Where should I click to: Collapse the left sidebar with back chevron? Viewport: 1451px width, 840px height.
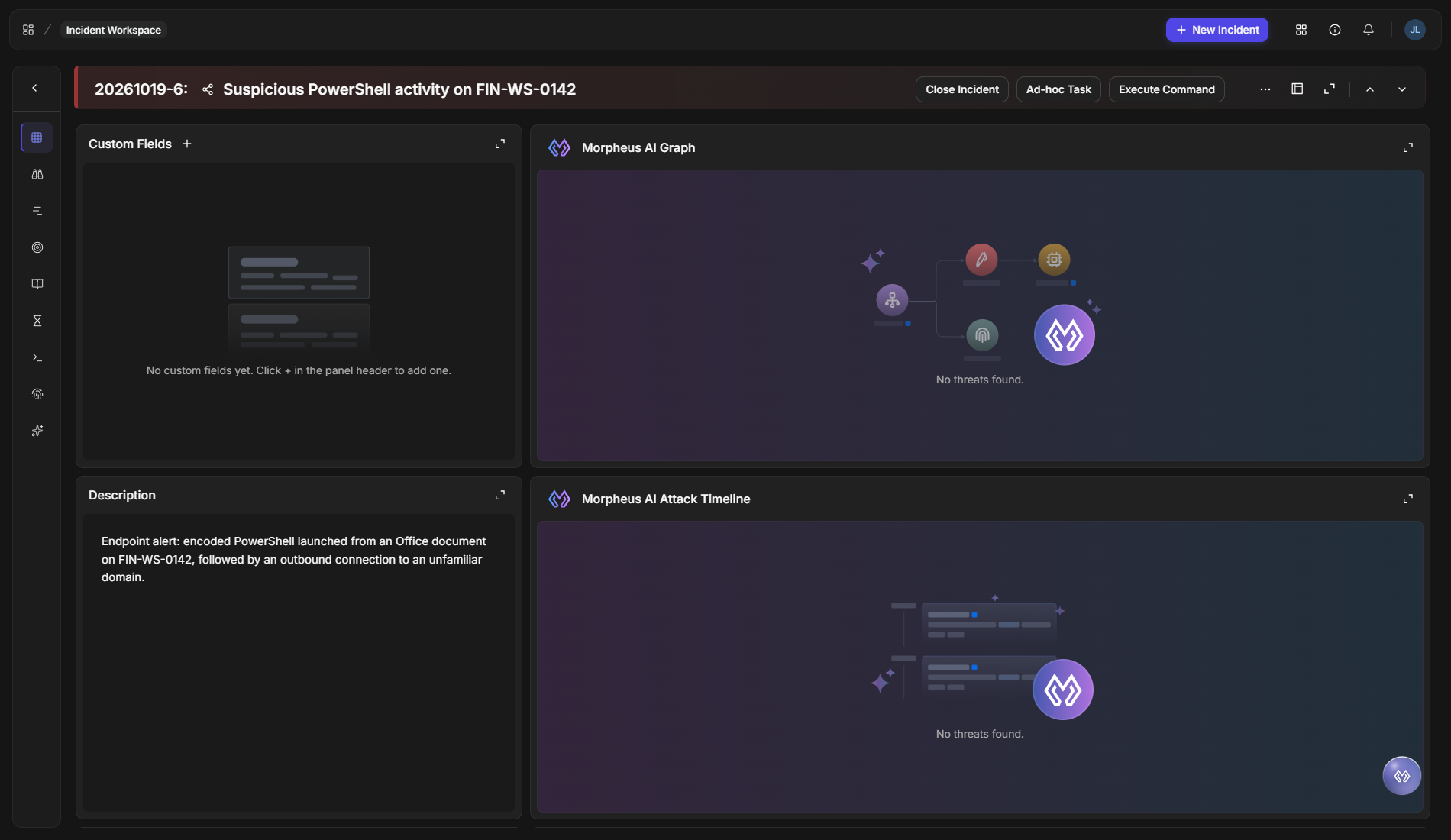point(34,88)
